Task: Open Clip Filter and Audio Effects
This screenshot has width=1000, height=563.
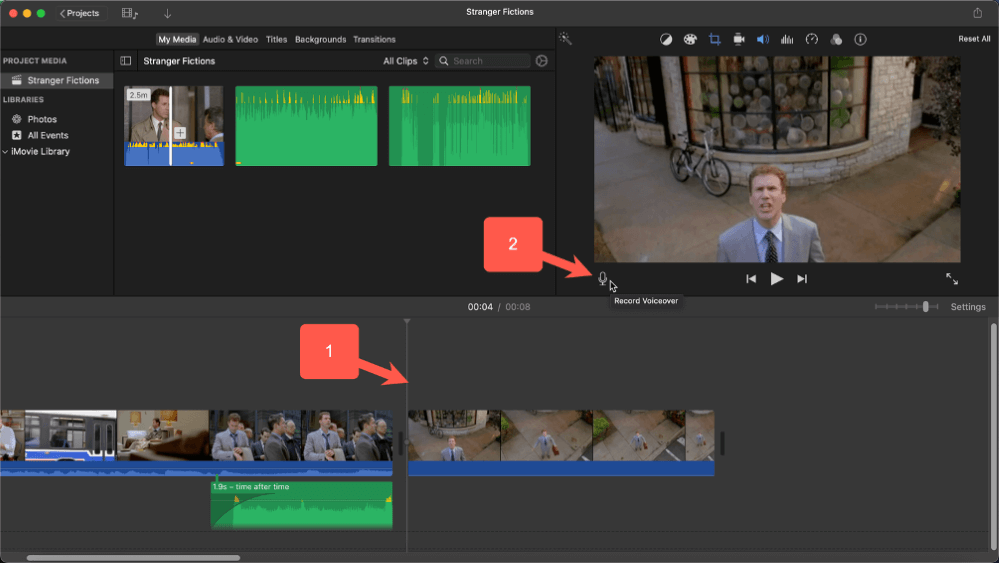Action: 836,40
